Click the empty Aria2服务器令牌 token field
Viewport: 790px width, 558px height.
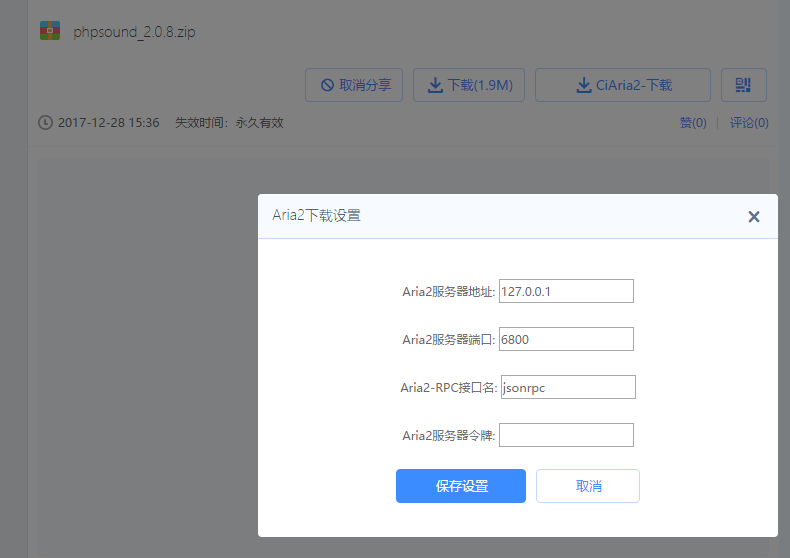(x=566, y=435)
